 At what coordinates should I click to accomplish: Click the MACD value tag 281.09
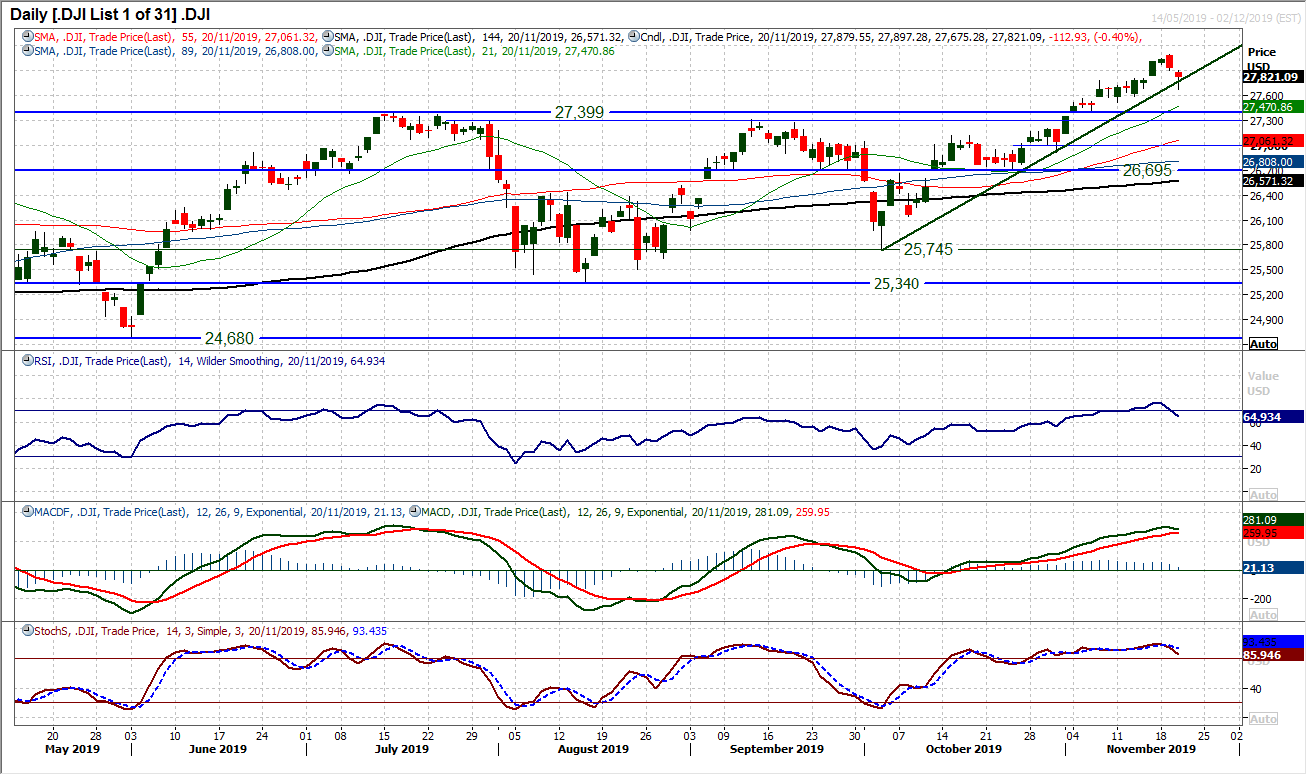click(1271, 519)
